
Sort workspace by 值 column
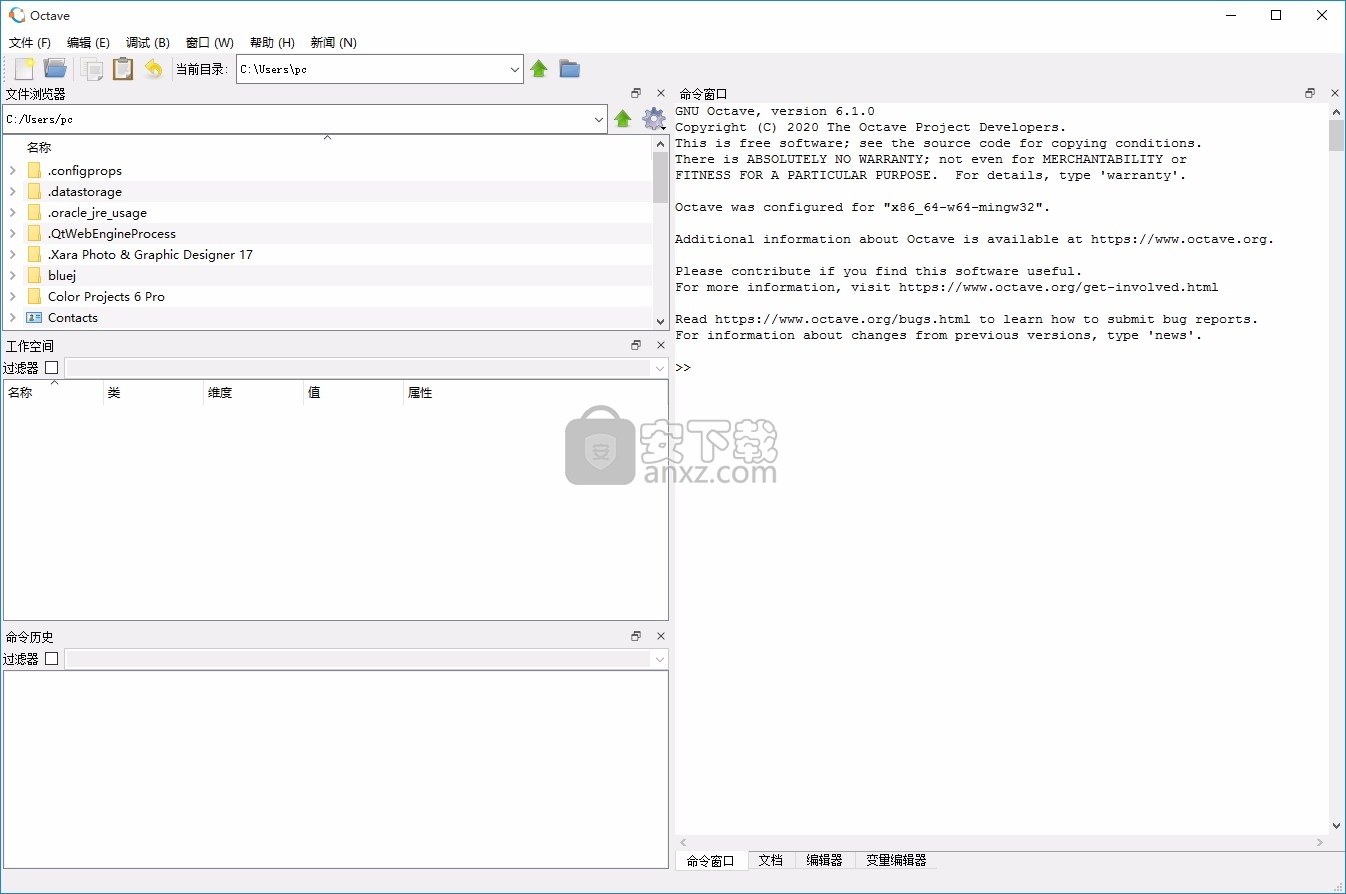(354, 393)
